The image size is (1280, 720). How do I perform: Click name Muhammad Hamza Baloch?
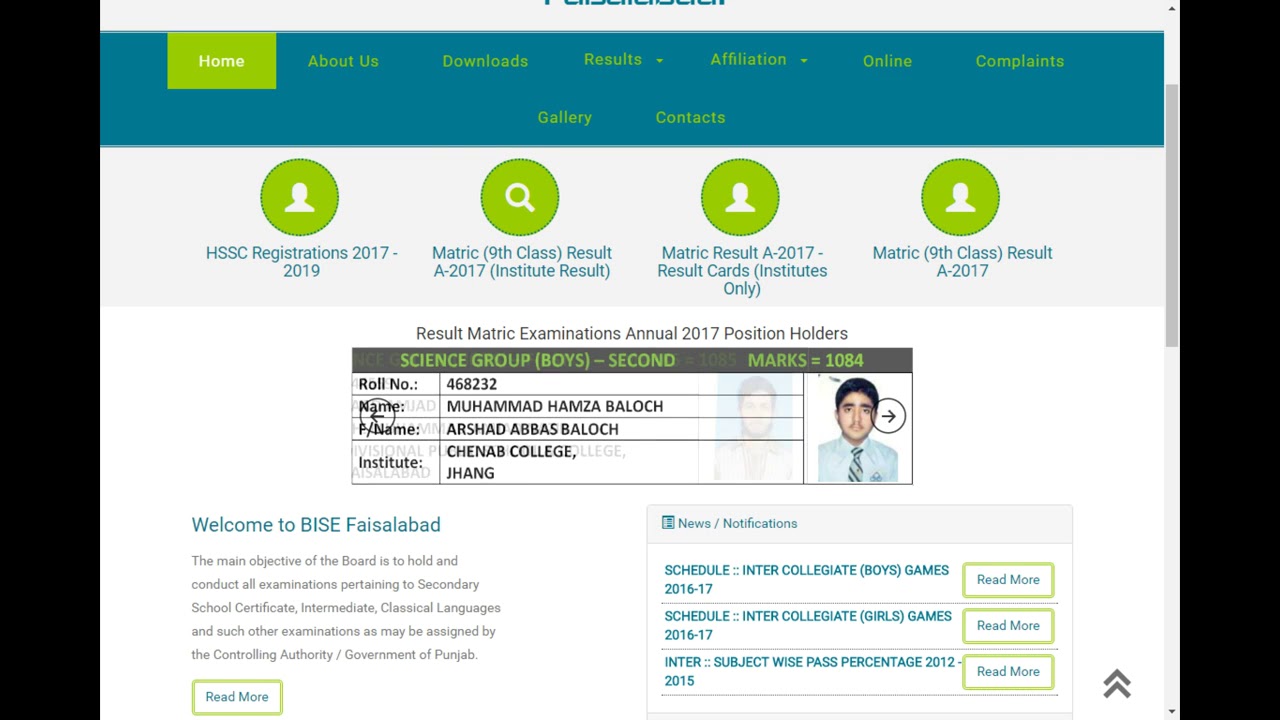pyautogui.click(x=555, y=406)
